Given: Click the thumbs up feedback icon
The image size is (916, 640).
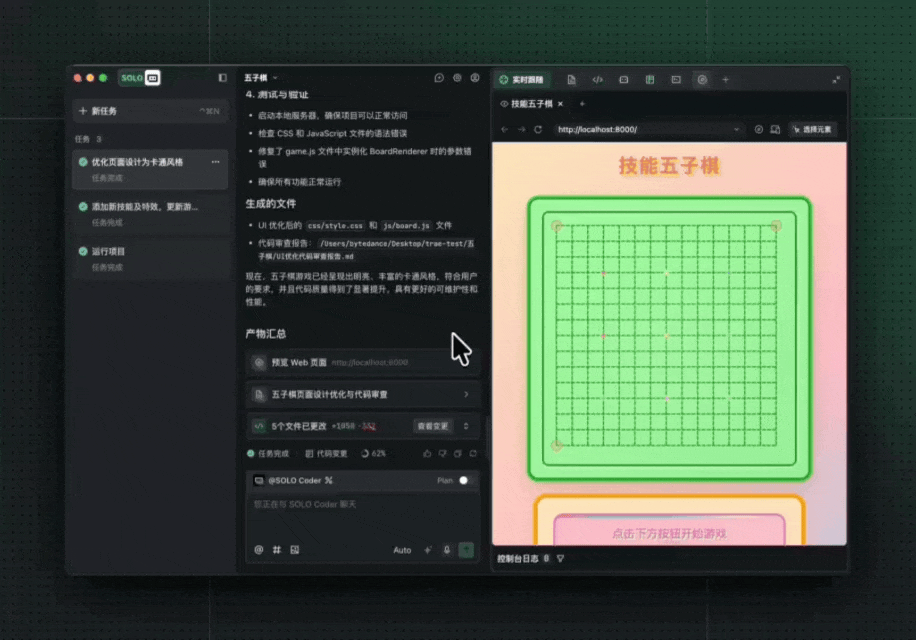Looking at the screenshot, I should point(427,453).
